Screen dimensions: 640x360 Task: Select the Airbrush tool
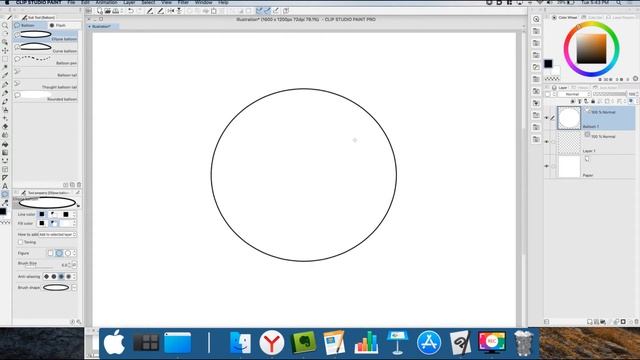pos(5,110)
